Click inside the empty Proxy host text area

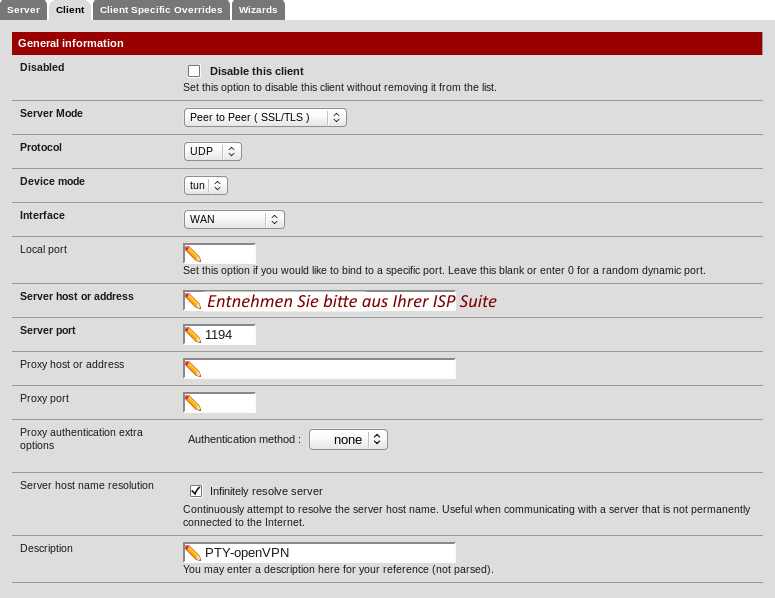[x=328, y=369]
